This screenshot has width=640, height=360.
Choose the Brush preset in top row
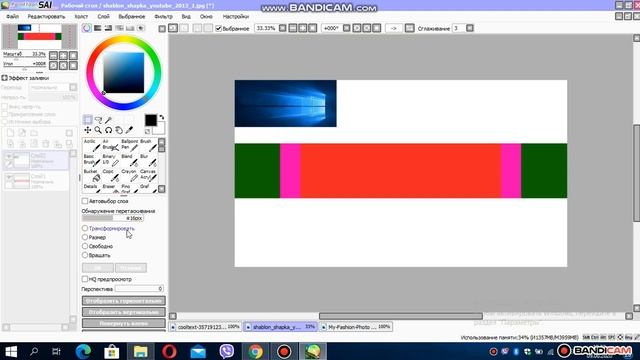[148, 145]
